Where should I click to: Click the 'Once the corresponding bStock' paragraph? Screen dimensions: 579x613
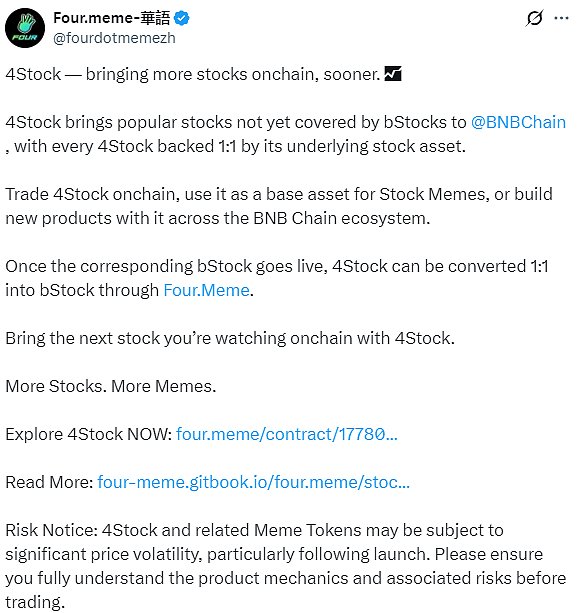[277, 278]
